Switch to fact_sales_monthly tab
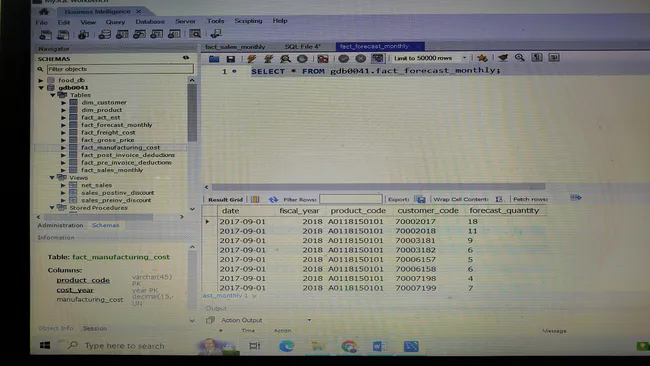Viewport: 650px width, 366px height. point(235,47)
